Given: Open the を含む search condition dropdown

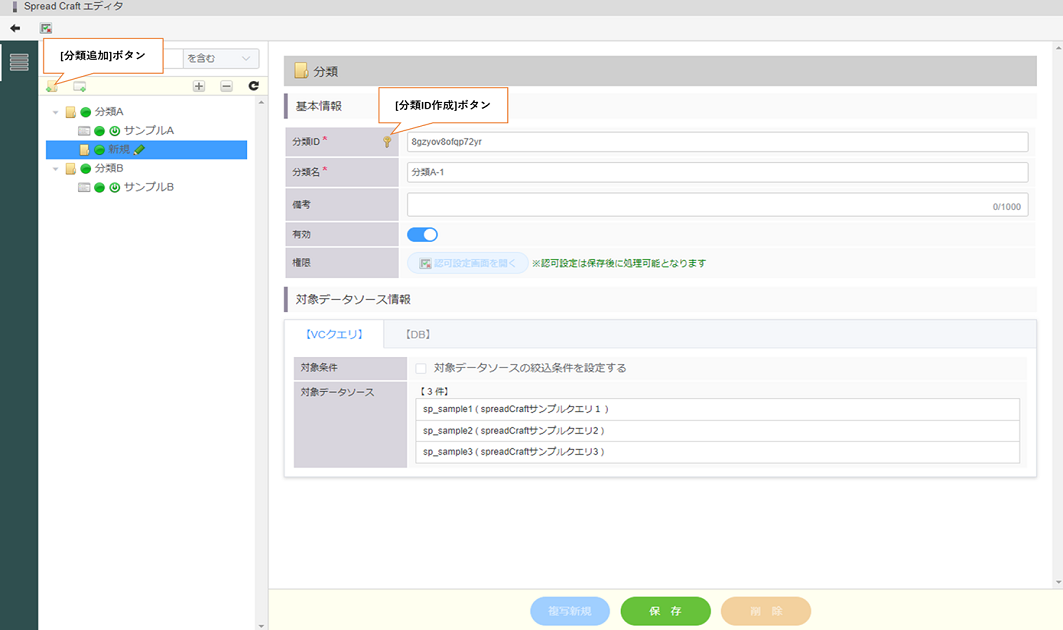Looking at the screenshot, I should tap(221, 59).
